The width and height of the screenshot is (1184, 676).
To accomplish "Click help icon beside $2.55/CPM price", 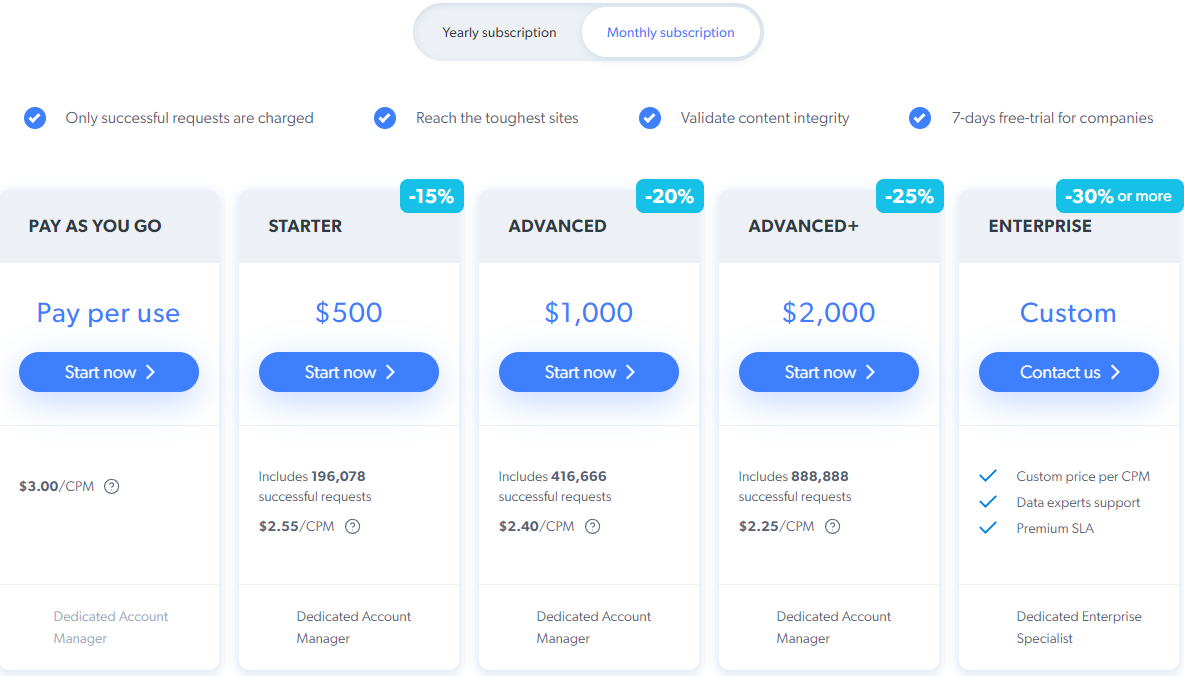I will click(x=352, y=527).
